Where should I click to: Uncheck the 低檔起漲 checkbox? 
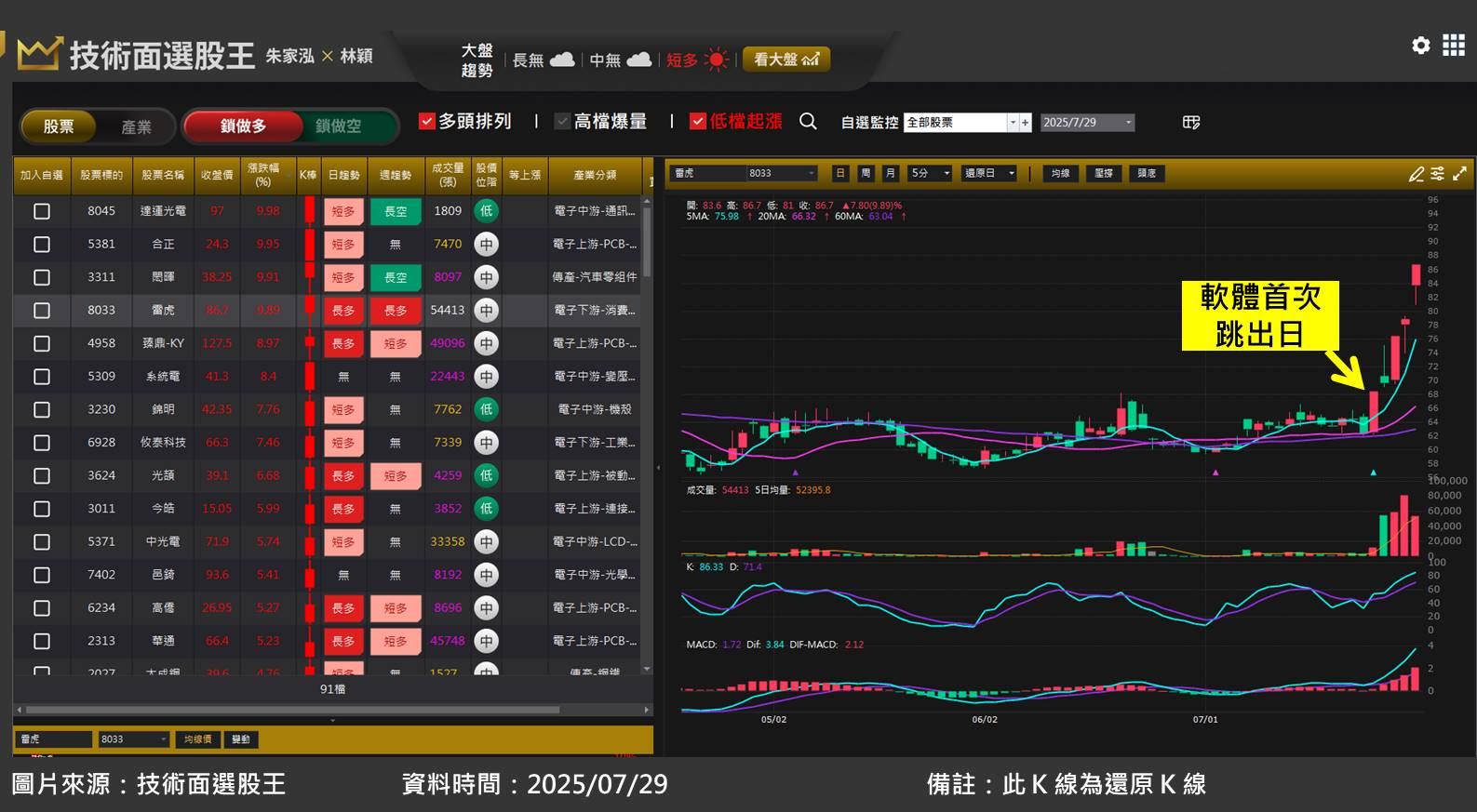(698, 122)
